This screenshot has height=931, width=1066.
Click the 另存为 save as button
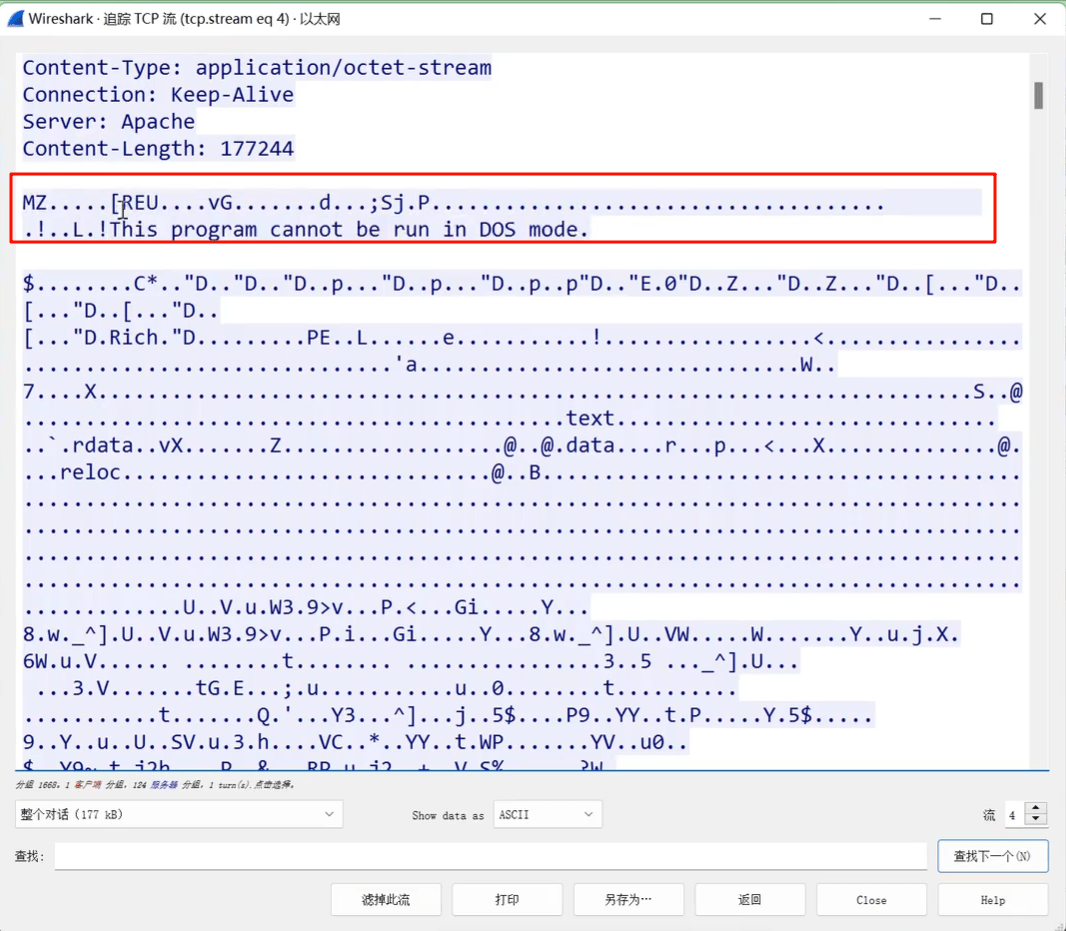(628, 900)
